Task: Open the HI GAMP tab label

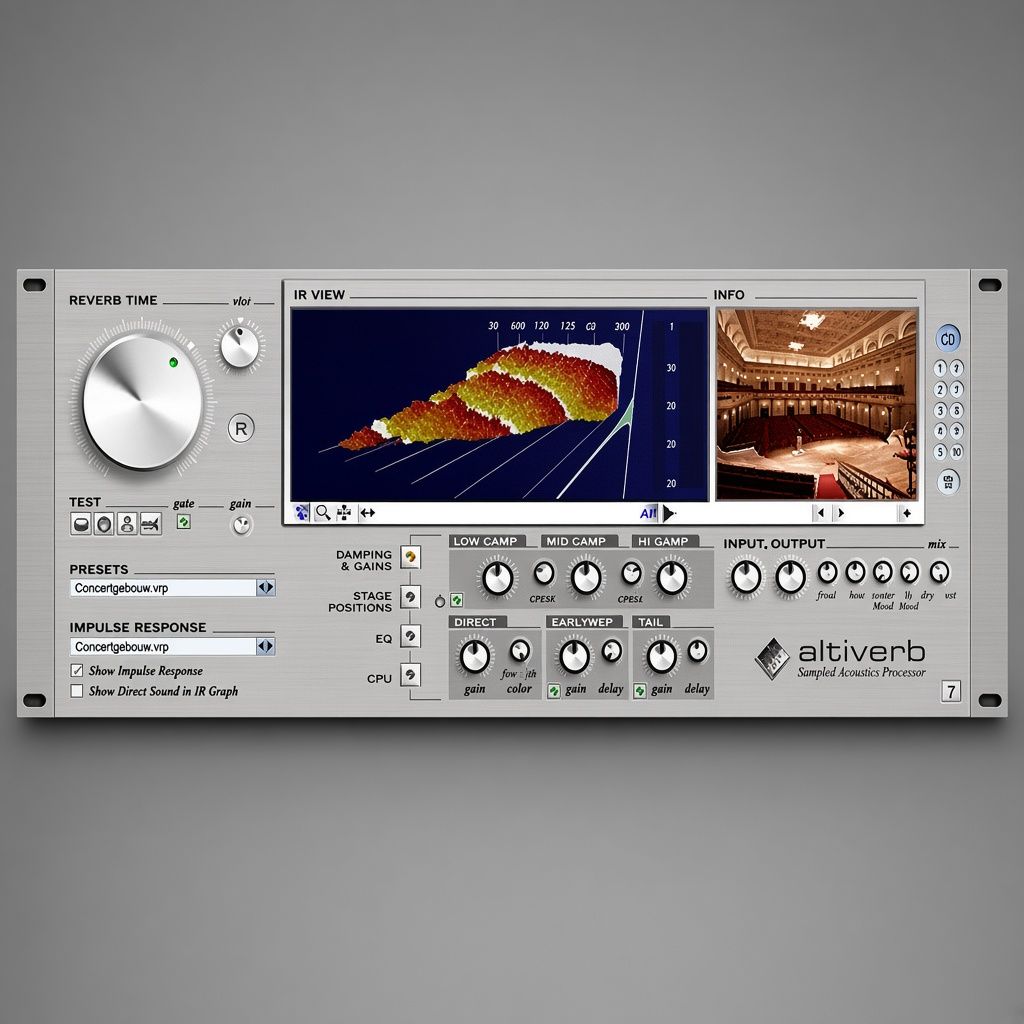Action: [664, 541]
